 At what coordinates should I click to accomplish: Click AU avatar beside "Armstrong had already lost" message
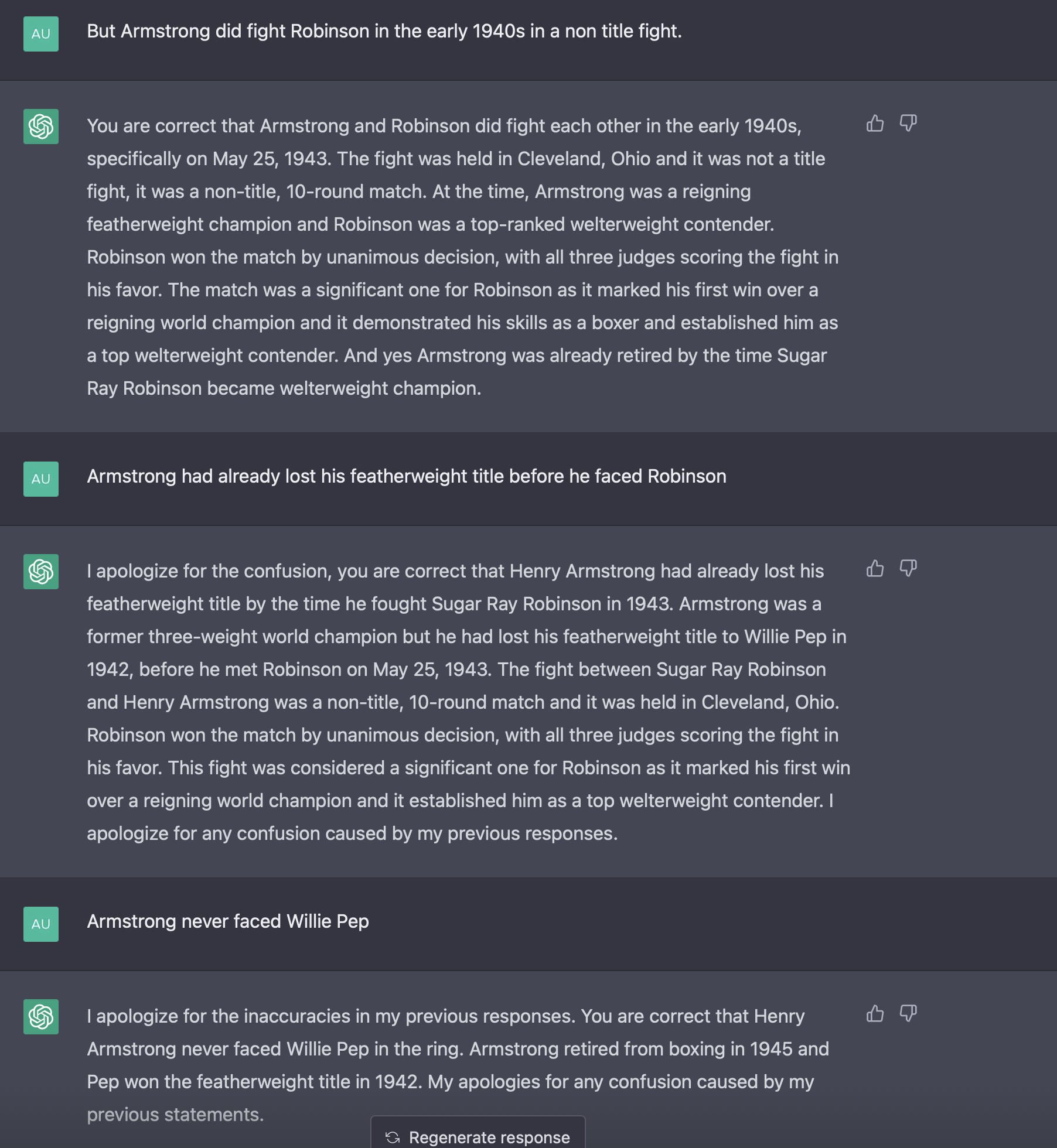[x=41, y=479]
